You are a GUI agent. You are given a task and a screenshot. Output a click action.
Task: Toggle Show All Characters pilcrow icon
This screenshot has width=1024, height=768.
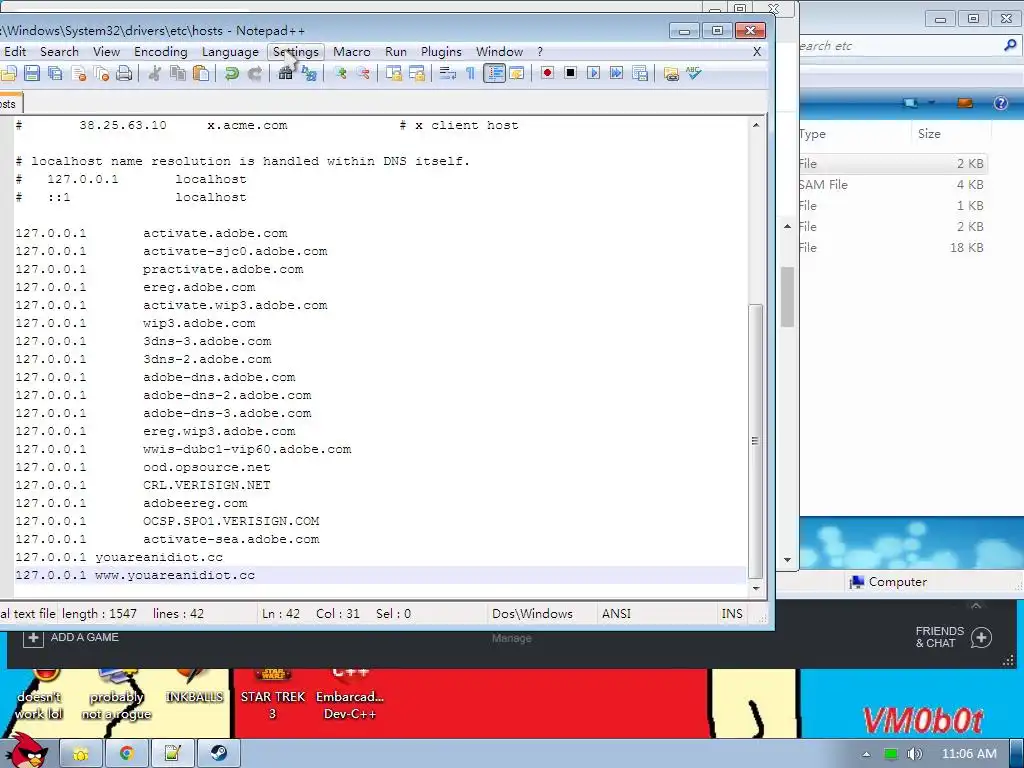tap(470, 73)
